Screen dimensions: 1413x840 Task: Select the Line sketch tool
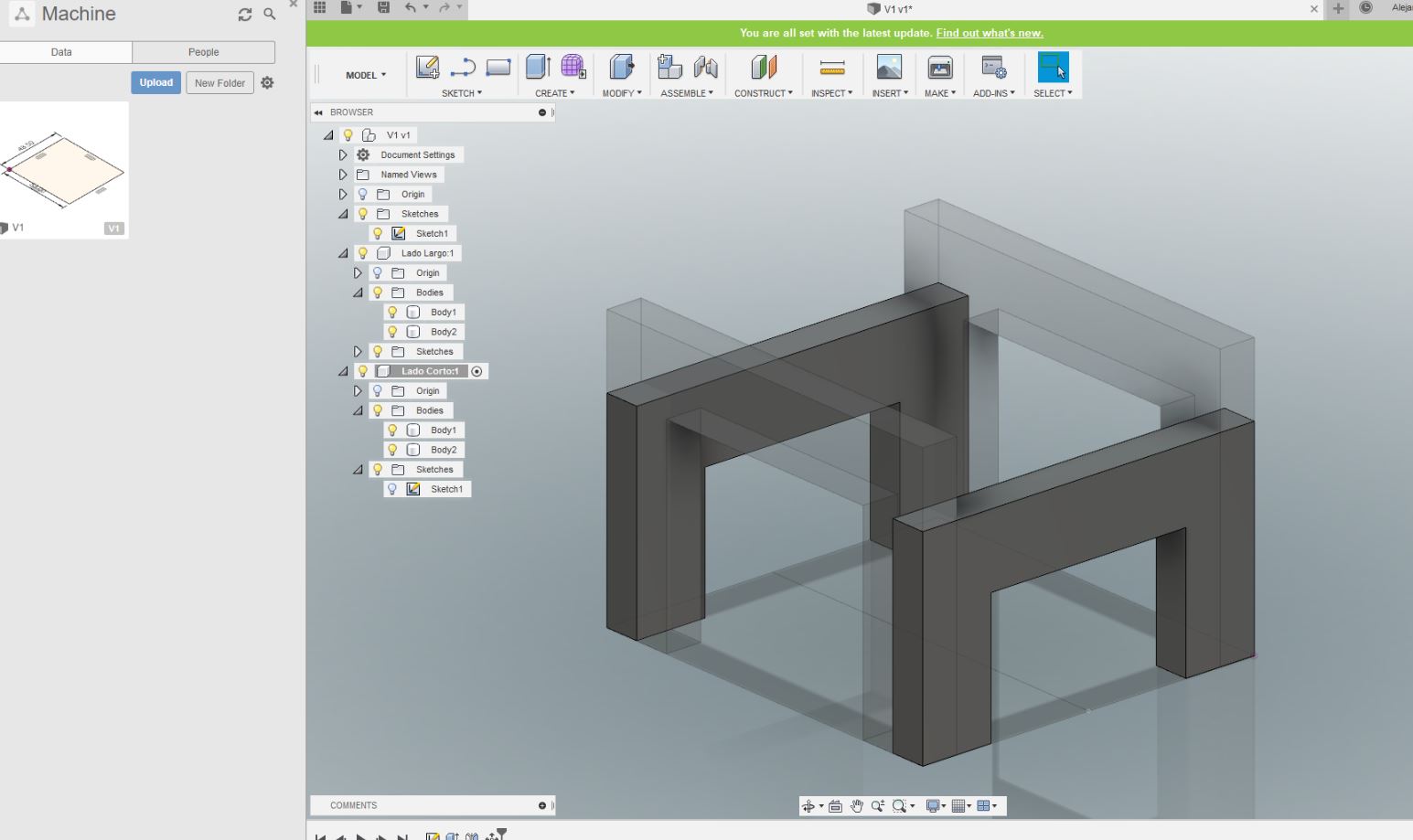pyautogui.click(x=463, y=67)
